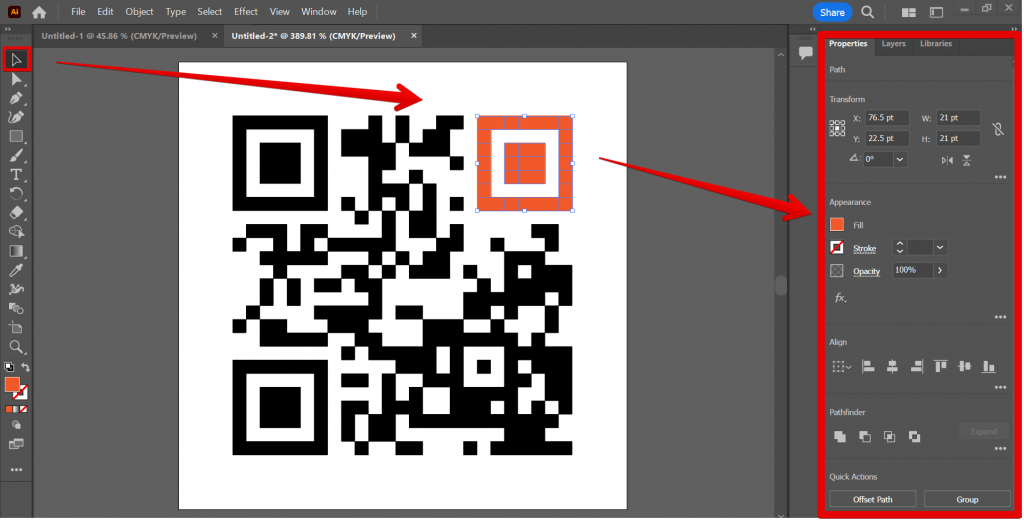
Task: Click the Draw mode icon
Action: 16,425
